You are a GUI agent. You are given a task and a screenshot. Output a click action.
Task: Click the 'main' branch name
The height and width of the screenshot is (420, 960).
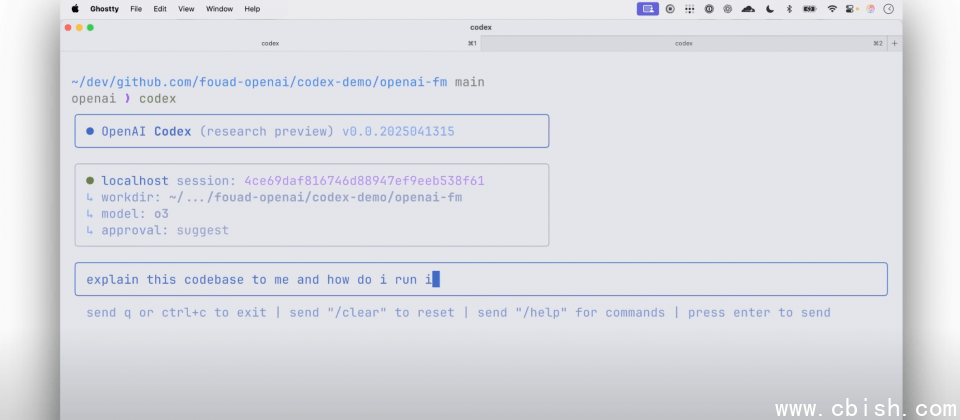[x=470, y=82]
